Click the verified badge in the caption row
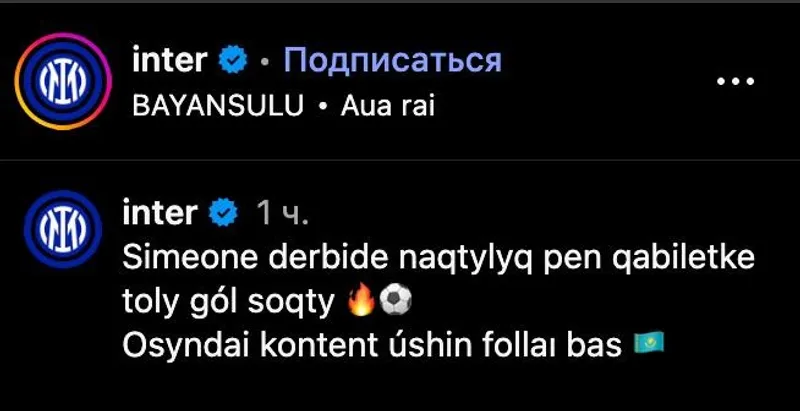The height and width of the screenshot is (411, 800). point(222,213)
